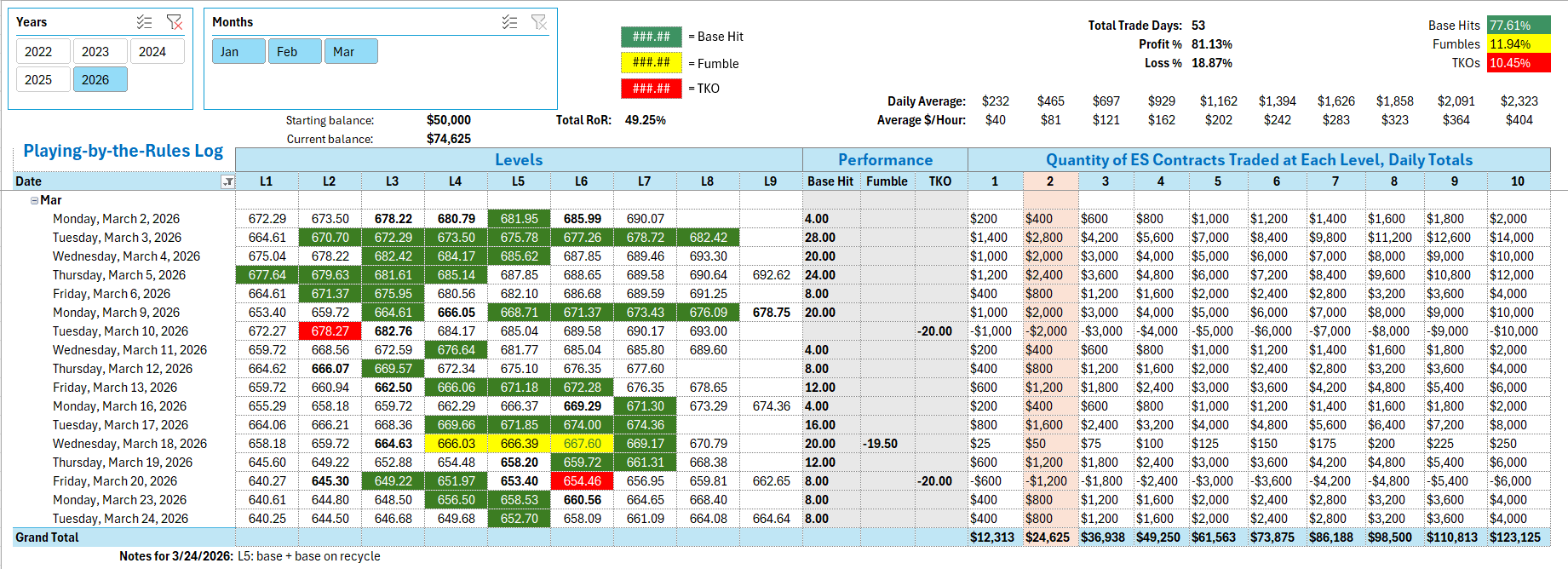
Task: Select the Performance section header
Action: pos(884,160)
